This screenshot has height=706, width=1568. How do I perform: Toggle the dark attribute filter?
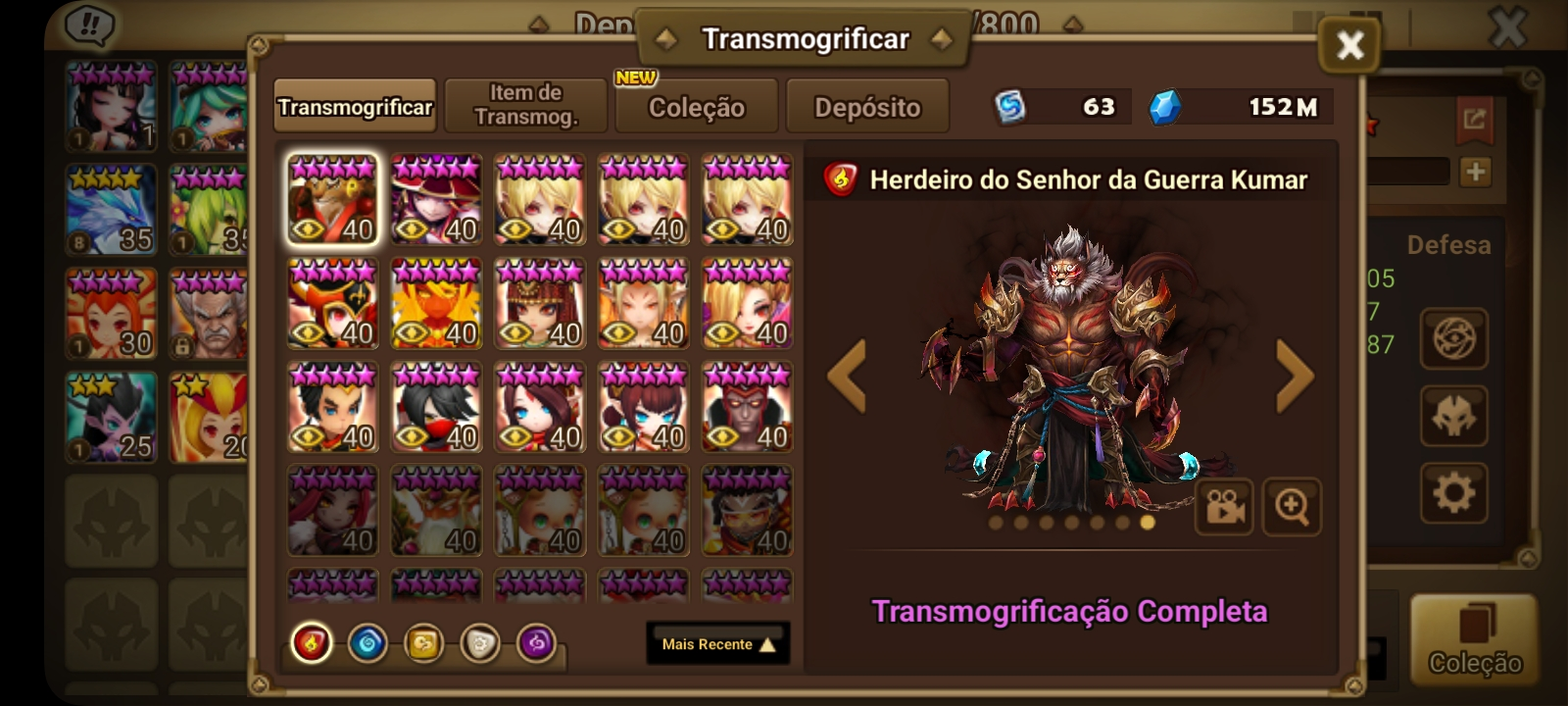coord(536,644)
